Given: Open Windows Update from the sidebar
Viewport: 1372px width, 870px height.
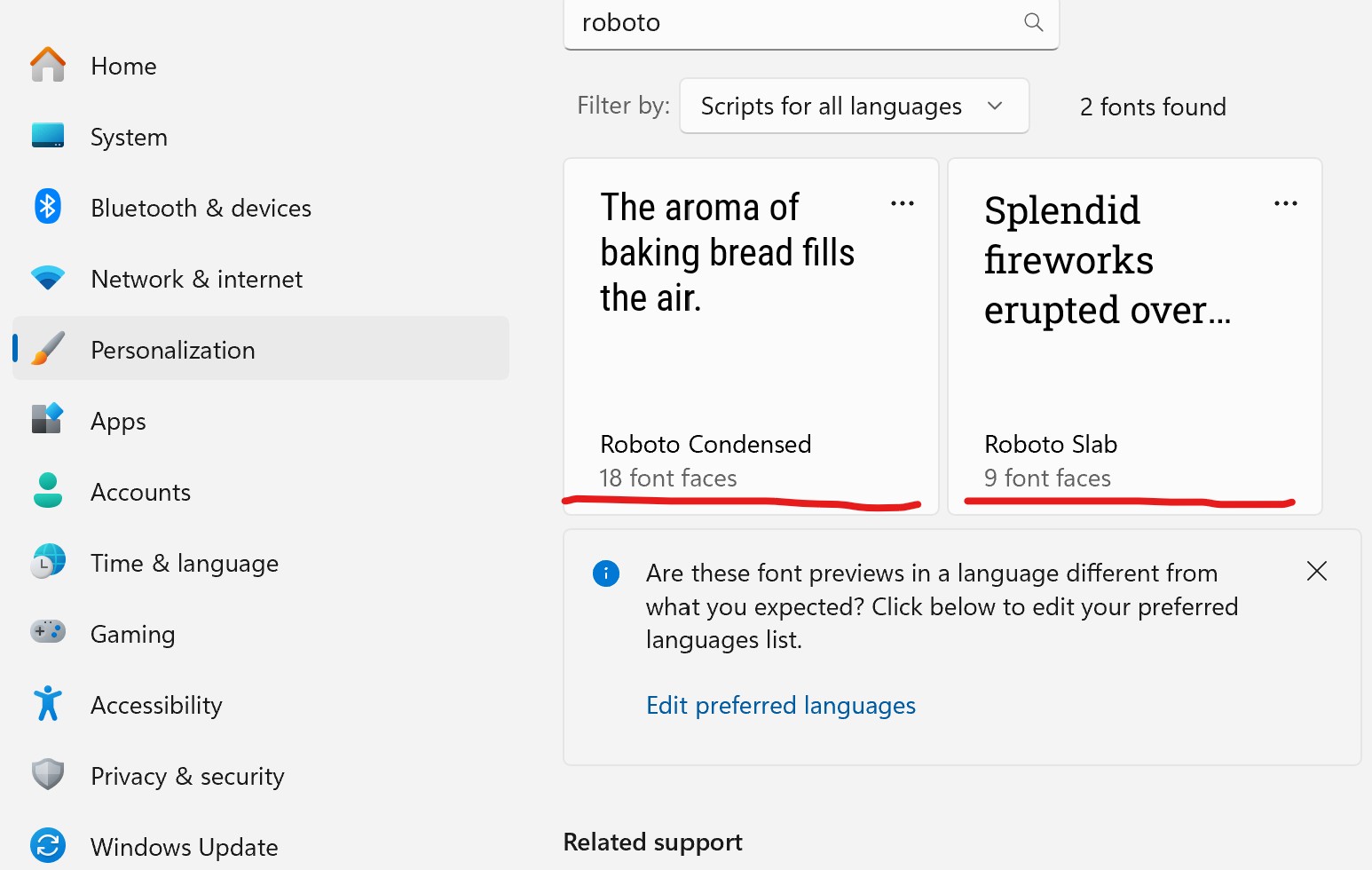Looking at the screenshot, I should [48, 846].
